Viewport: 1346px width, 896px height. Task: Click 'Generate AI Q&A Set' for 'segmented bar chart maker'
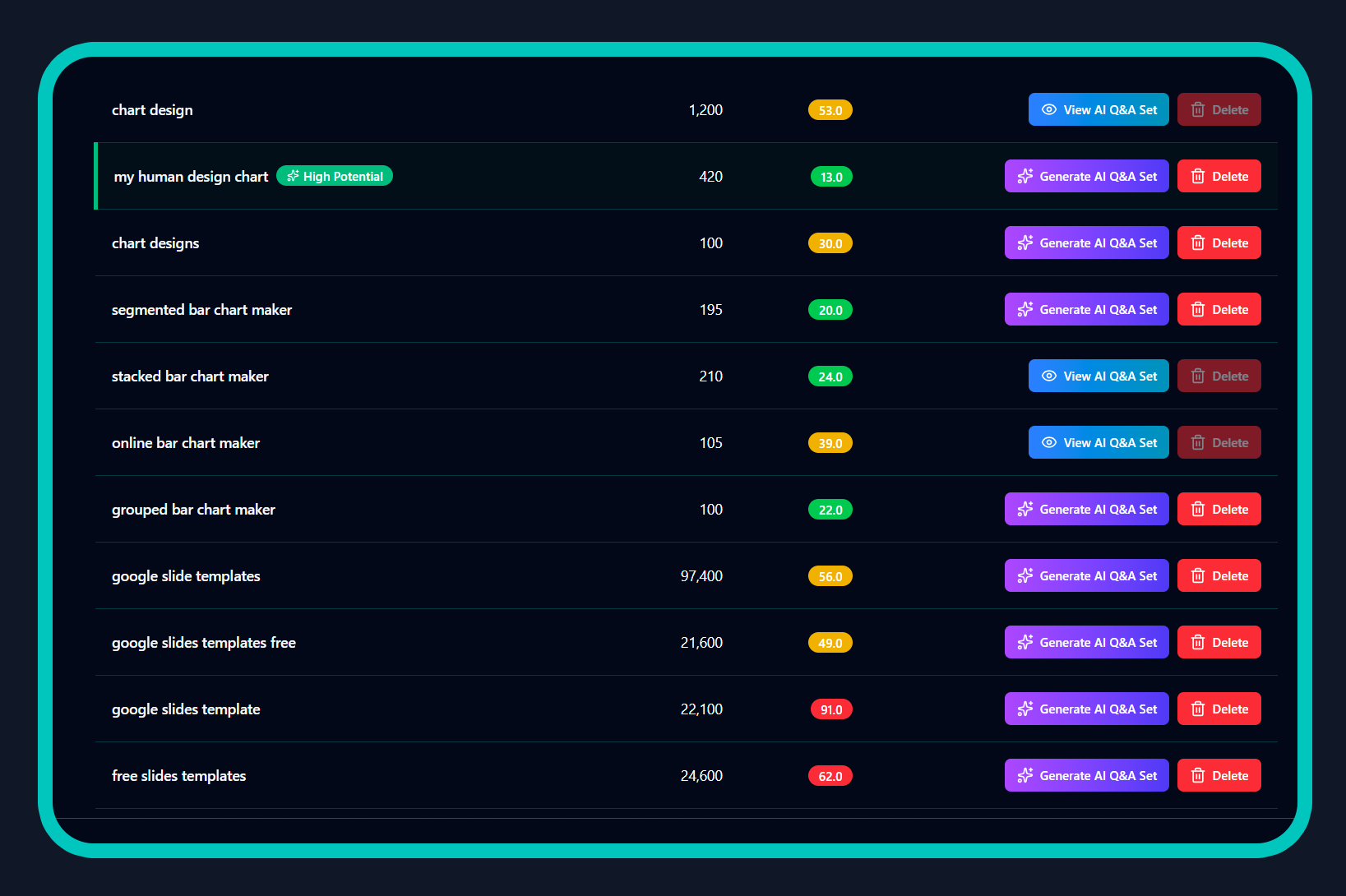(x=1086, y=309)
